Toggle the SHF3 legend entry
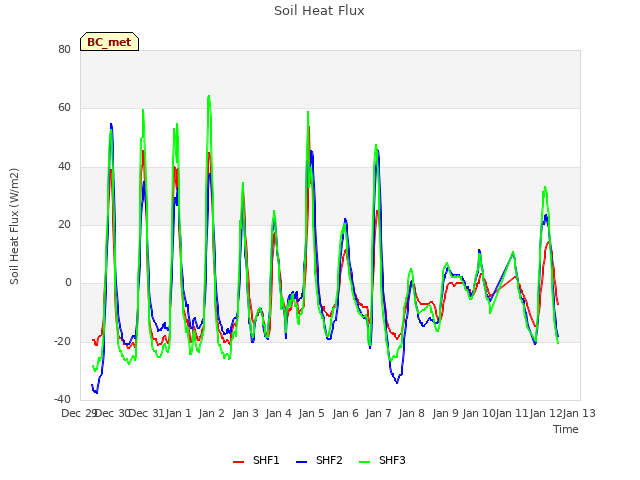The width and height of the screenshot is (640, 480). click(x=382, y=460)
